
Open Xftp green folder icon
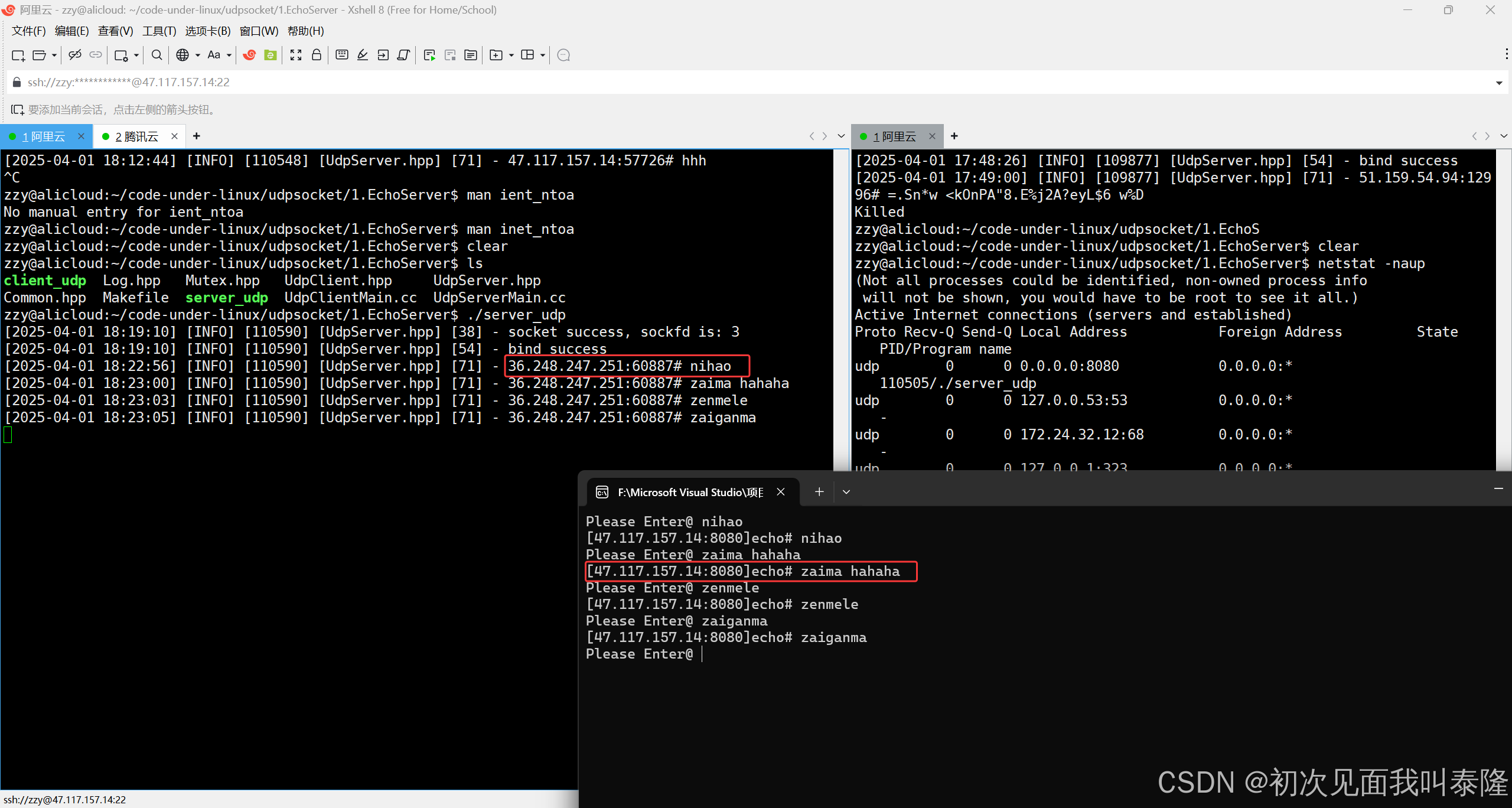(x=271, y=55)
